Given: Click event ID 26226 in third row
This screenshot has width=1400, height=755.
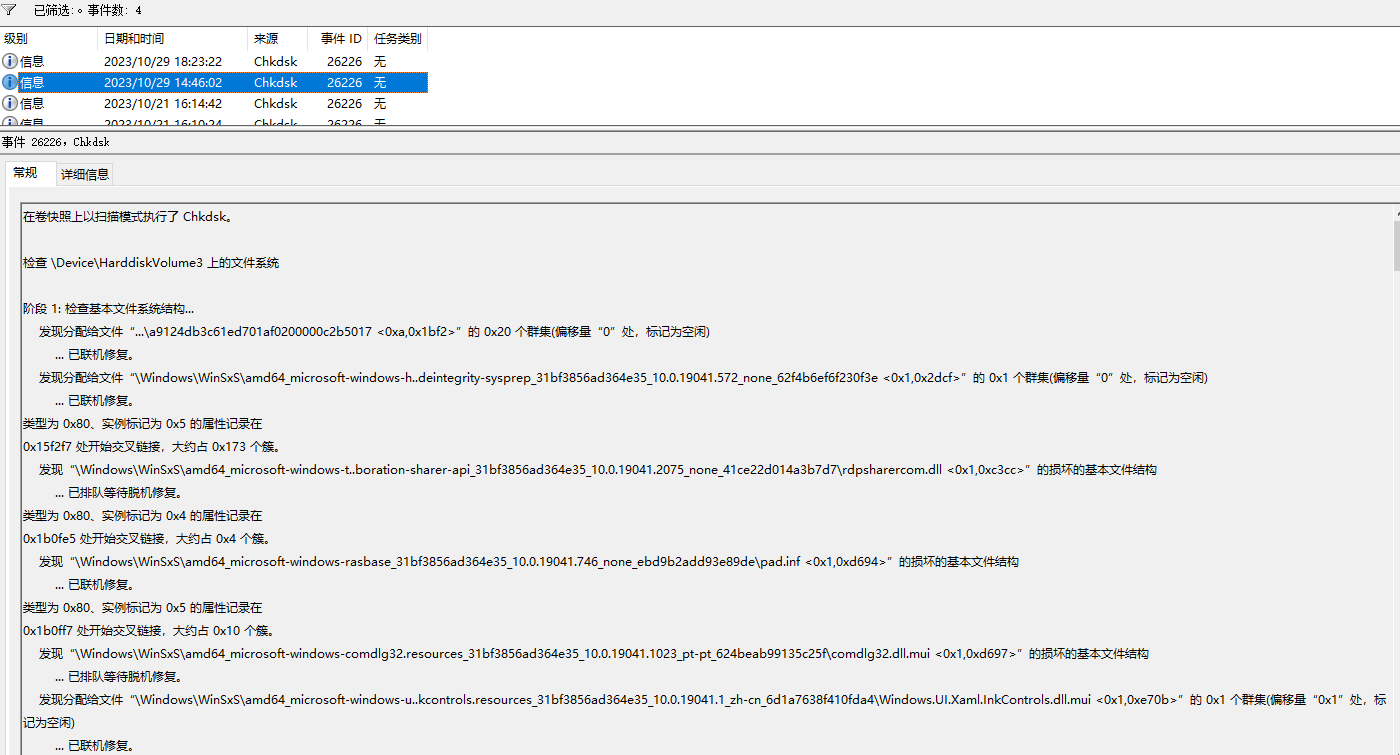Looking at the screenshot, I should pos(344,103).
